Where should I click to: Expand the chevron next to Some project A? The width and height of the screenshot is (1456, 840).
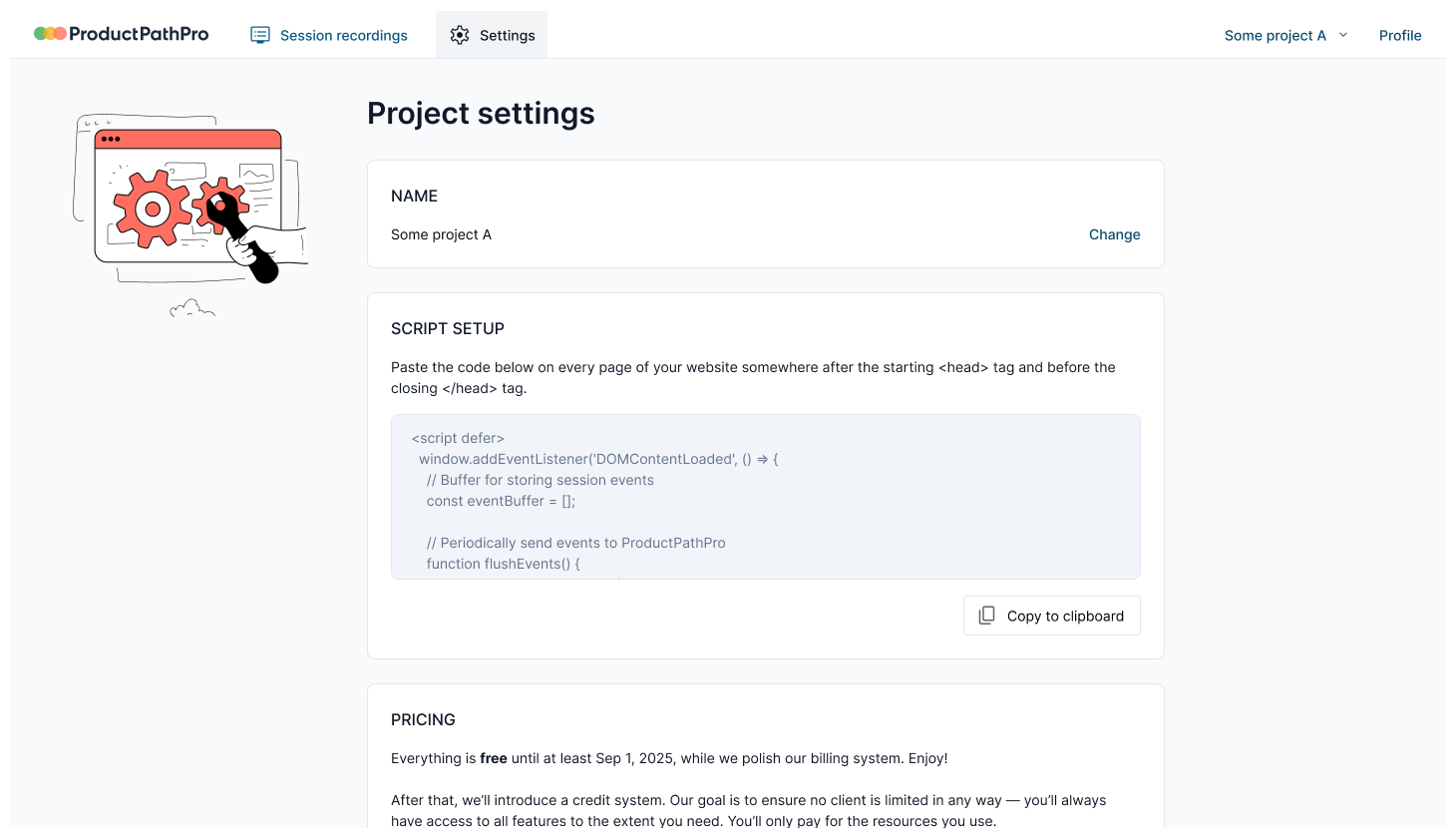pyautogui.click(x=1343, y=35)
